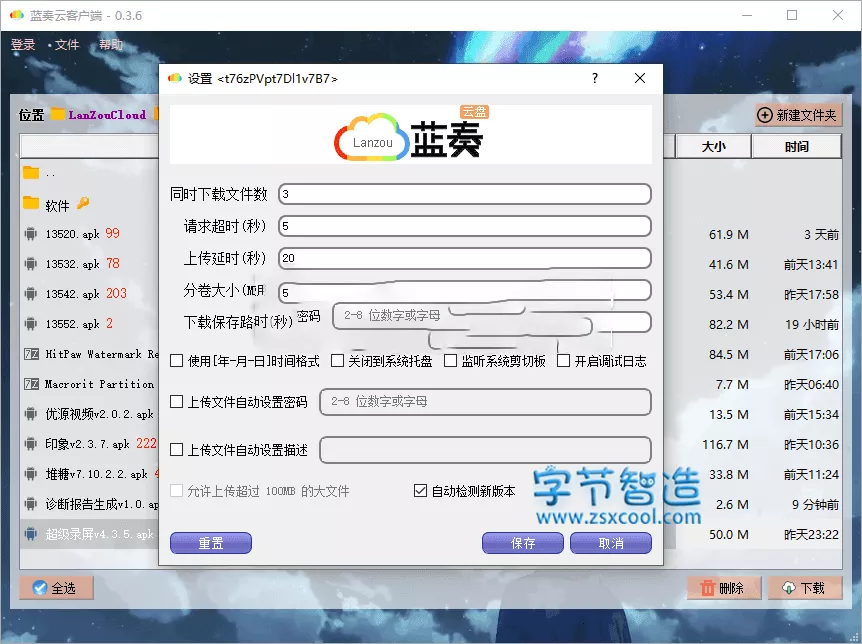The height and width of the screenshot is (644, 862).
Task: Click the APK icon beside 13532.apk
Action: point(31,264)
